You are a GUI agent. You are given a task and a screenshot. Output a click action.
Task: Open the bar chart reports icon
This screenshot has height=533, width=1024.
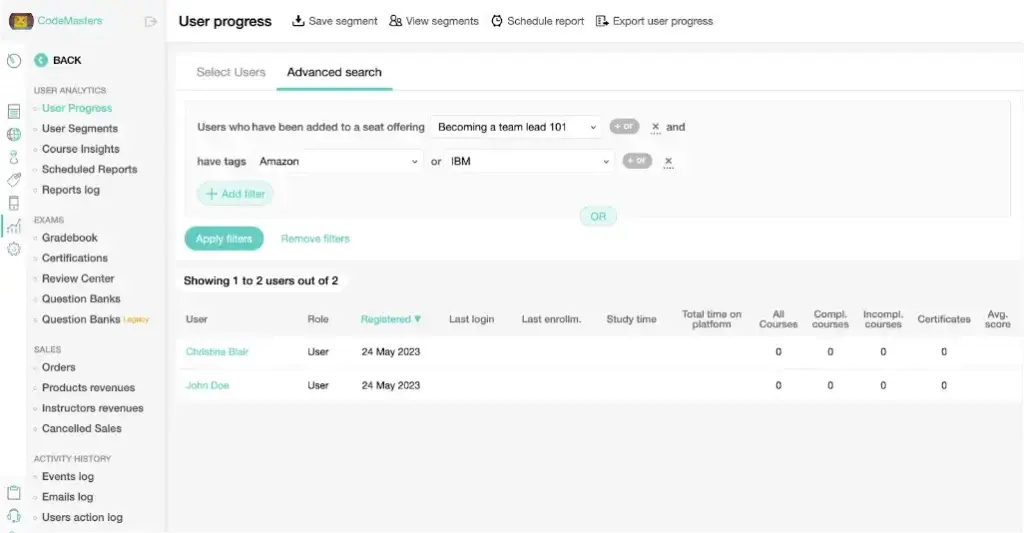[x=14, y=226]
